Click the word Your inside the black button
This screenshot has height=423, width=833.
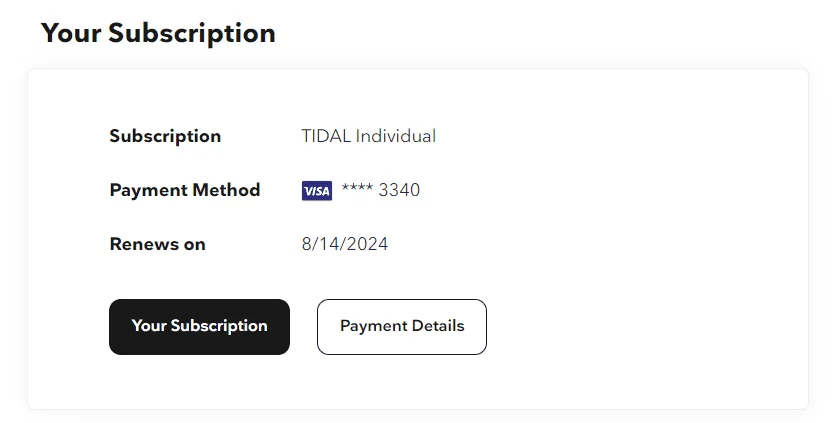149,326
